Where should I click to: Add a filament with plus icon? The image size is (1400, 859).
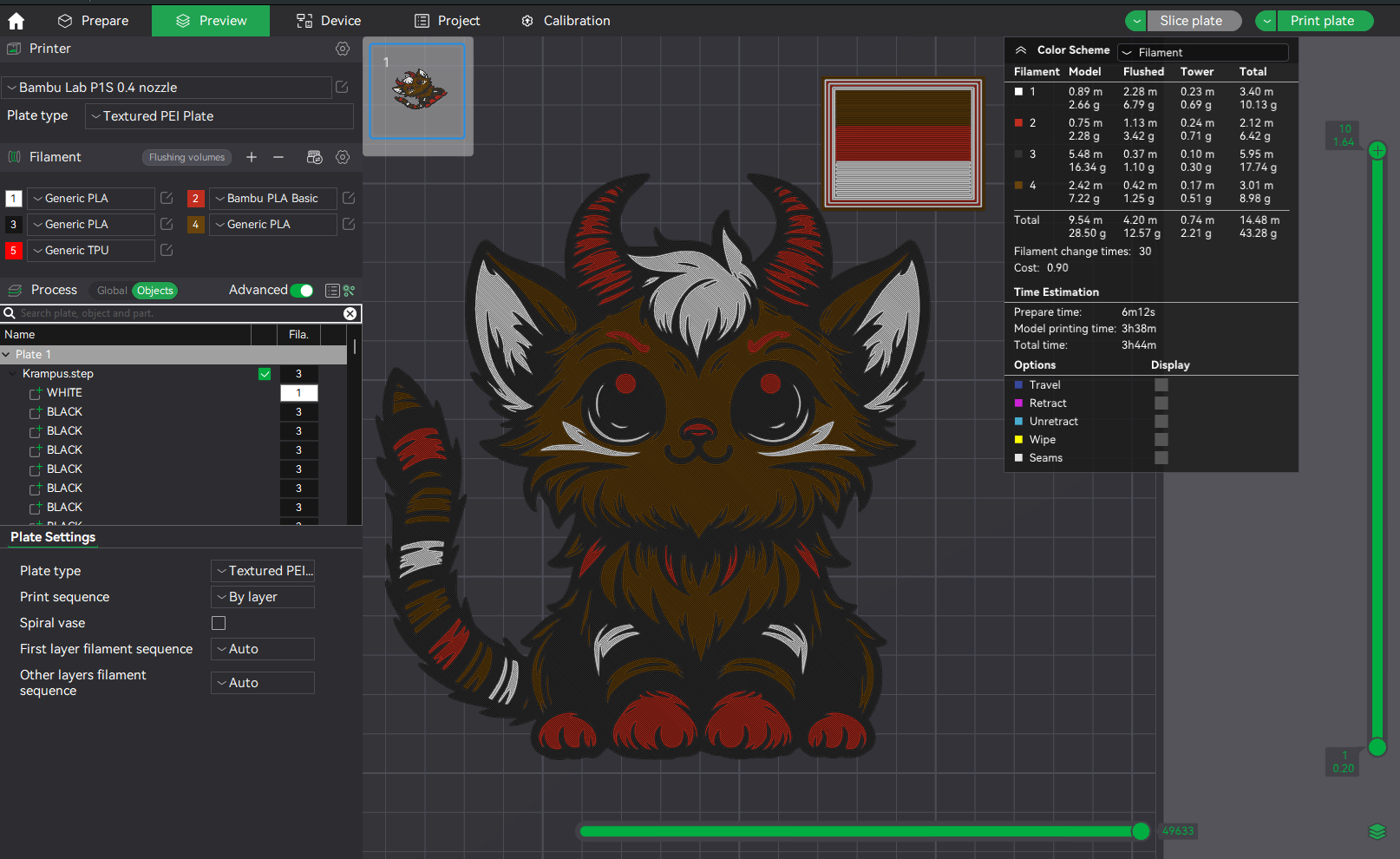pyautogui.click(x=252, y=157)
